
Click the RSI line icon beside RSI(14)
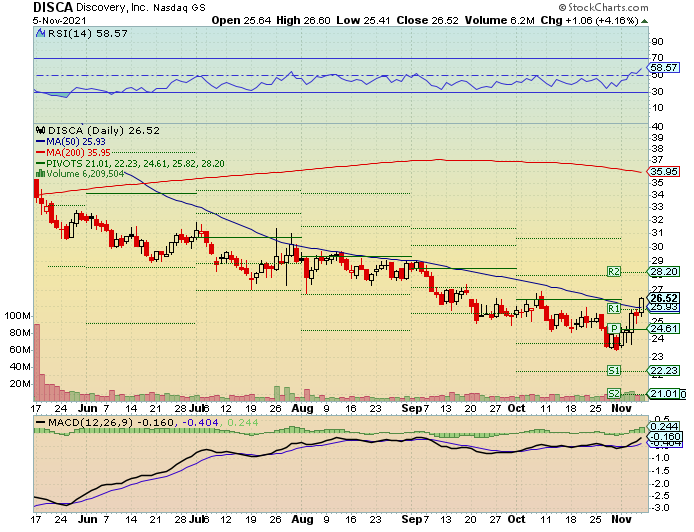coord(40,33)
